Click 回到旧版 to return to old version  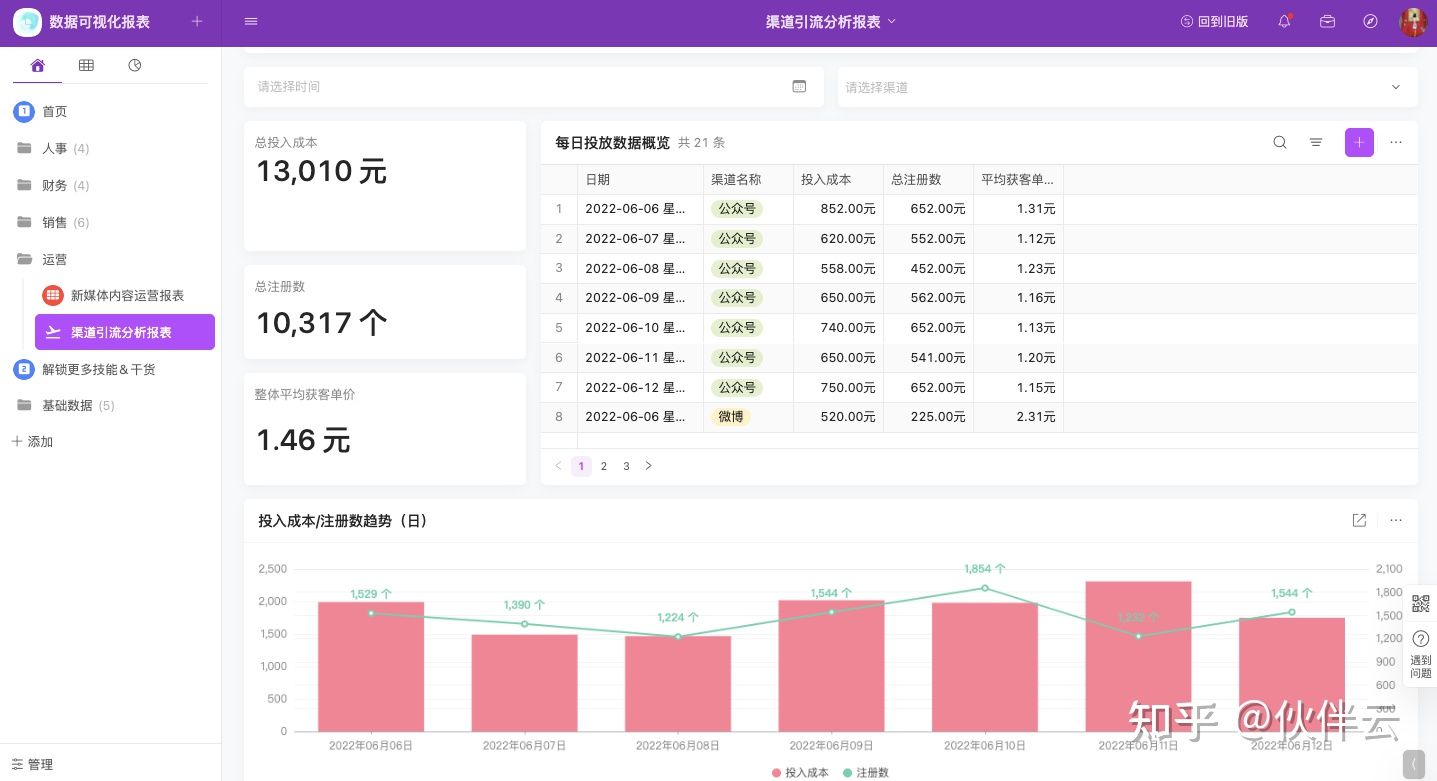pyautogui.click(x=1214, y=21)
